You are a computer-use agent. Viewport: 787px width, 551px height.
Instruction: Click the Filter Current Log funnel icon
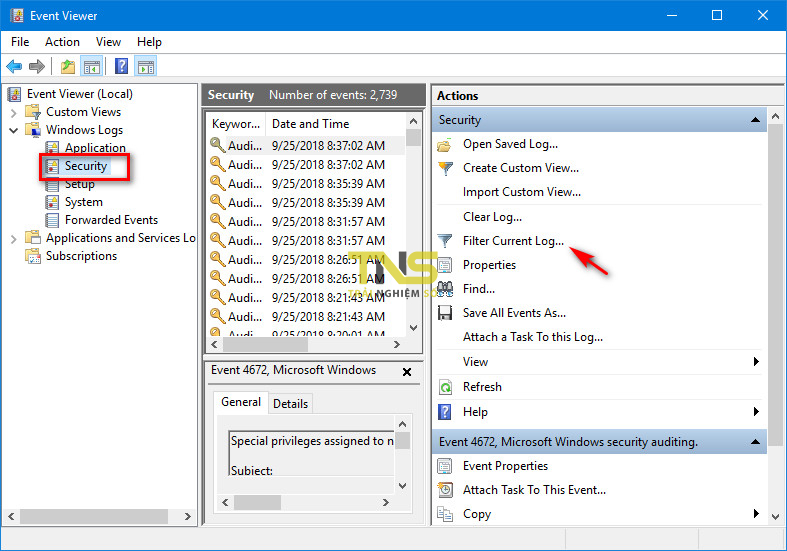(445, 241)
